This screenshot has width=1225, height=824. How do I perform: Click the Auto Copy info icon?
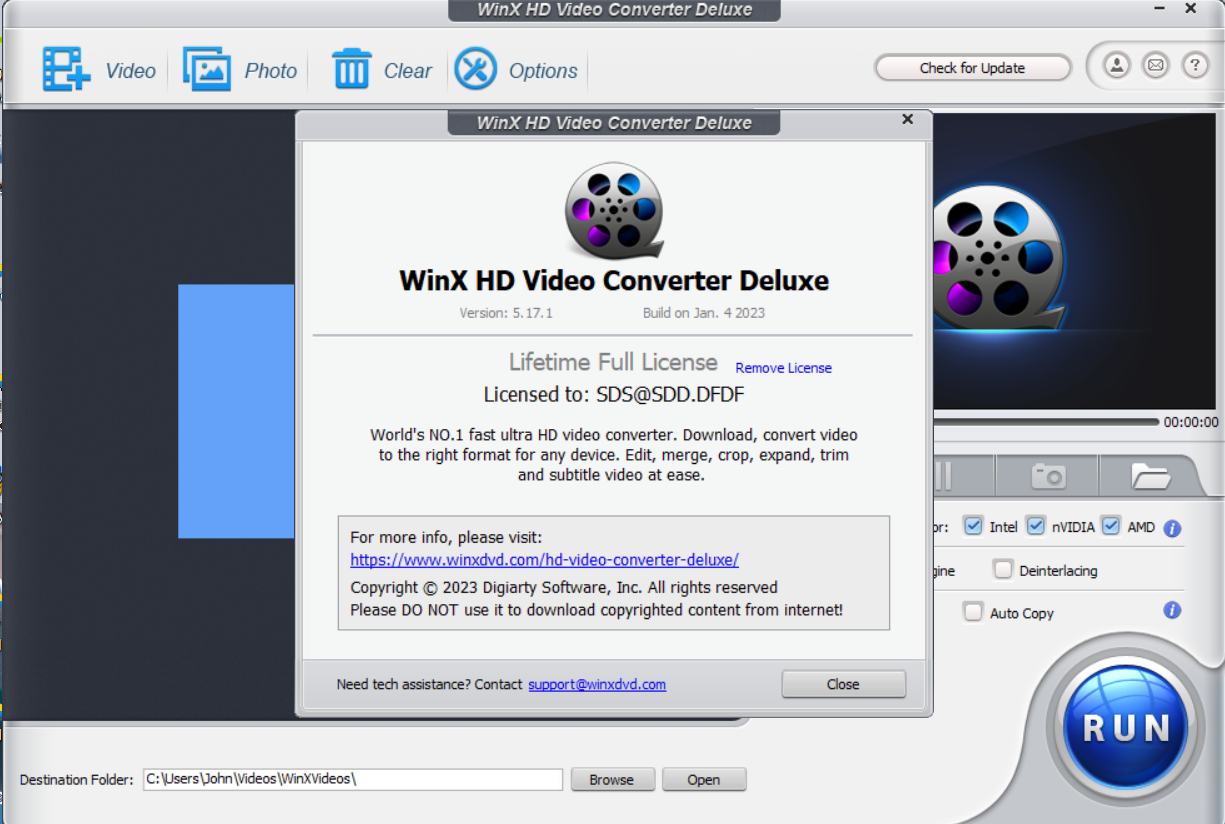pyautogui.click(x=1172, y=610)
